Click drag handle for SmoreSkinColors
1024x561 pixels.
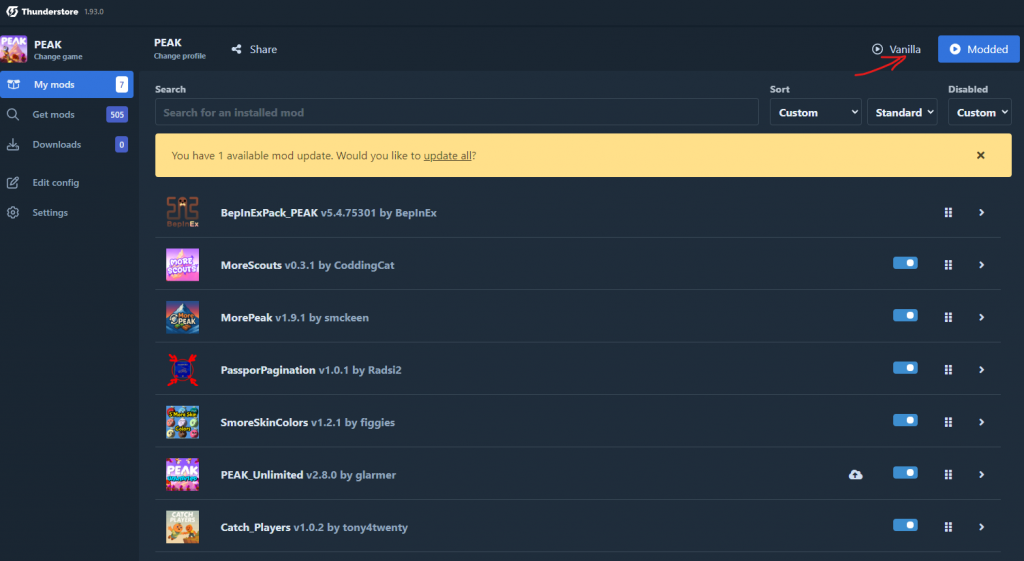pyautogui.click(x=948, y=422)
